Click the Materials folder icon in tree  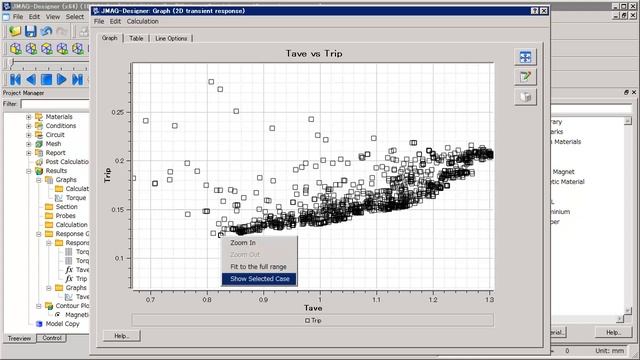point(39,117)
